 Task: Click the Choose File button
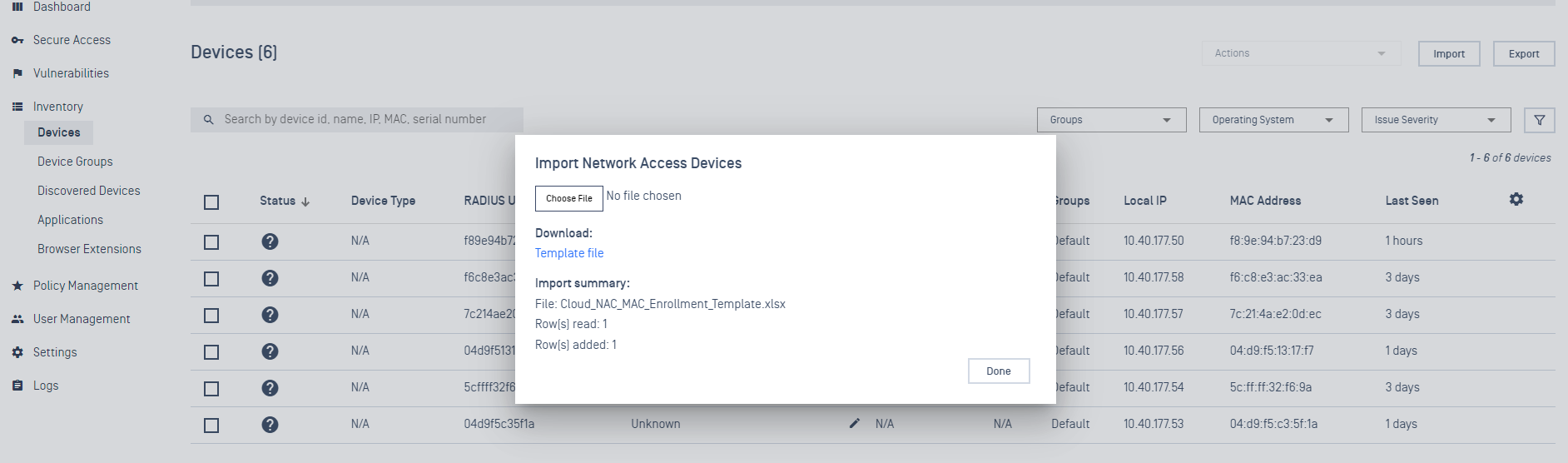pos(569,198)
